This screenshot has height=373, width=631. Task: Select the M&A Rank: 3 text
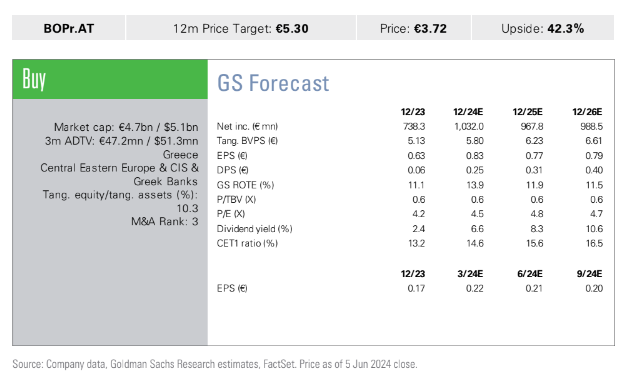(x=165, y=221)
